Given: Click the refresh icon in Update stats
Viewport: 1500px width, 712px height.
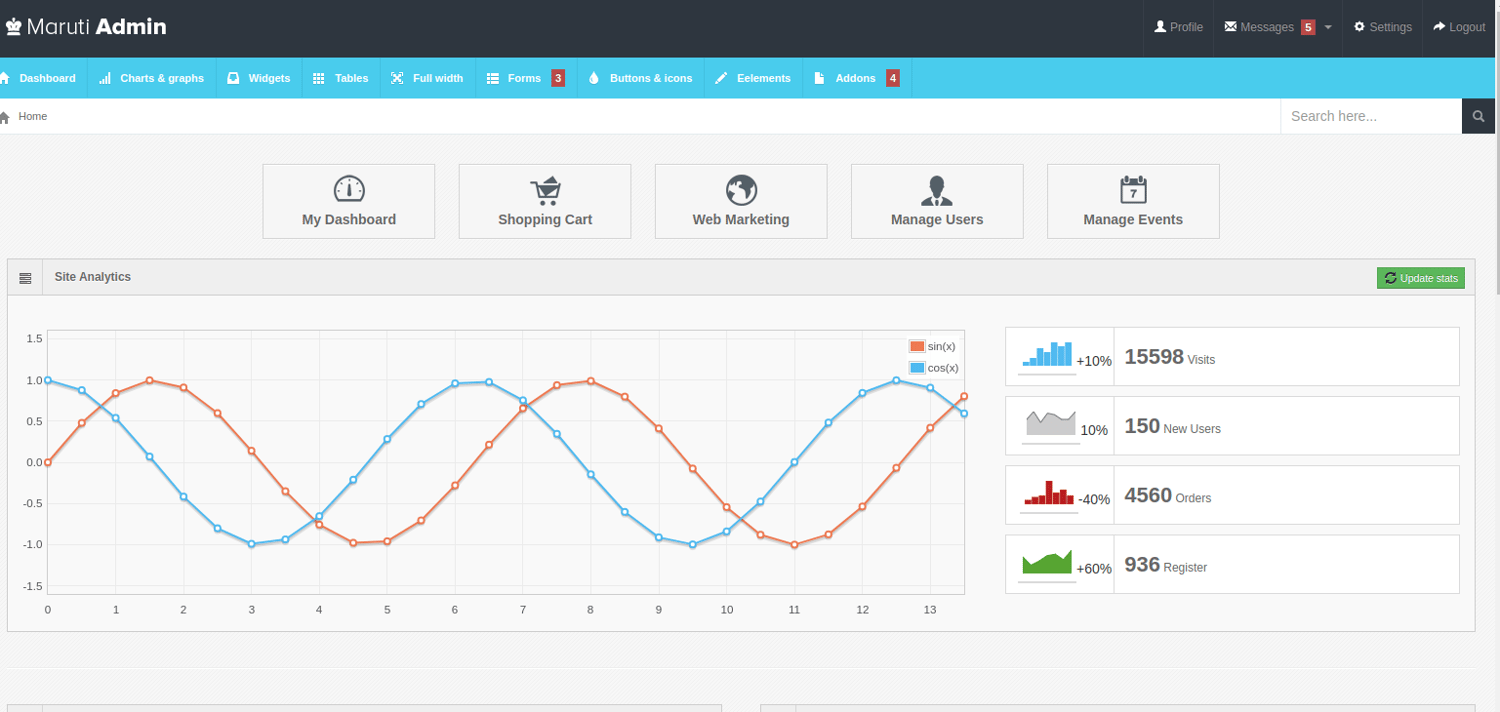Looking at the screenshot, I should pos(1390,278).
